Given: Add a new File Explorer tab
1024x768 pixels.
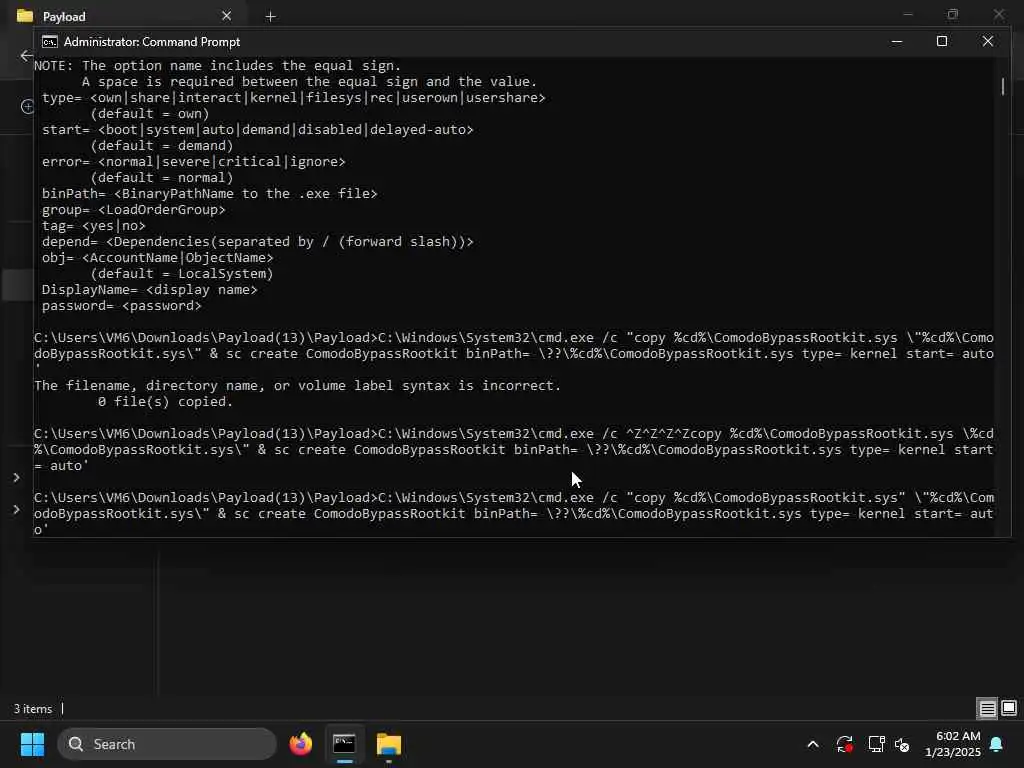Looking at the screenshot, I should (x=270, y=16).
